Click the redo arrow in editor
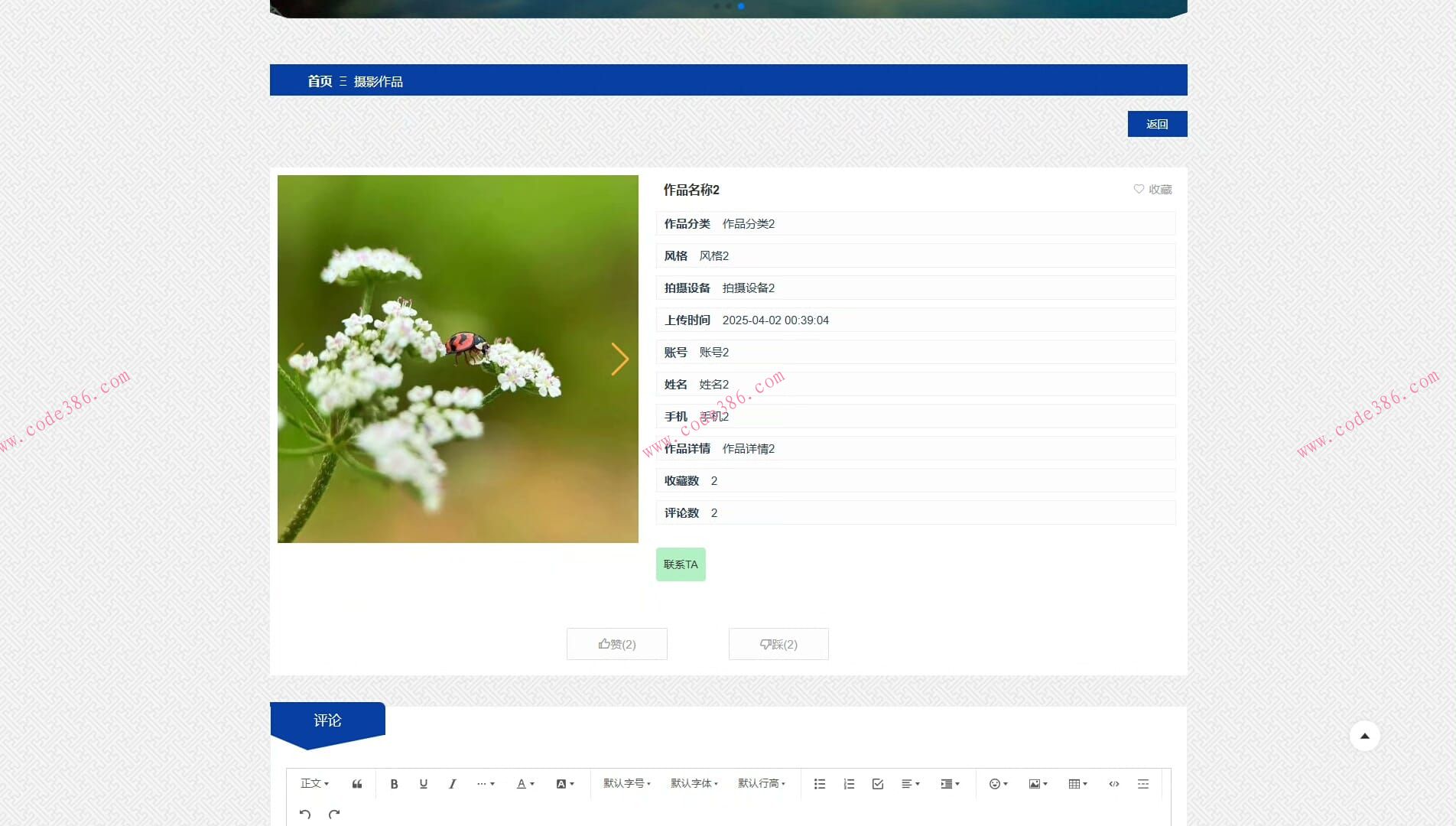The height and width of the screenshot is (826, 1456). pyautogui.click(x=334, y=815)
